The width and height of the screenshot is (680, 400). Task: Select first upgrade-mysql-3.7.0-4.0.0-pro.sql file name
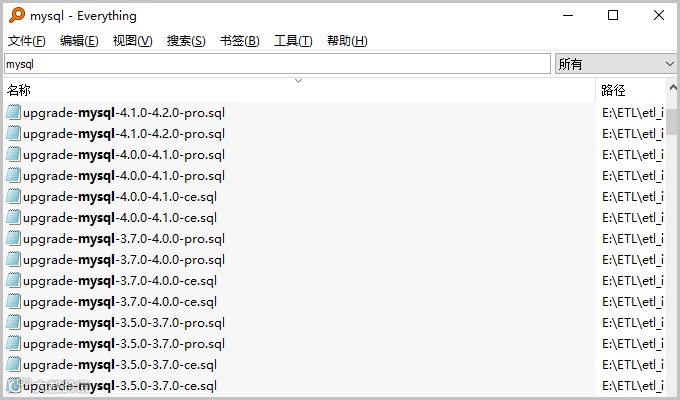pos(124,239)
